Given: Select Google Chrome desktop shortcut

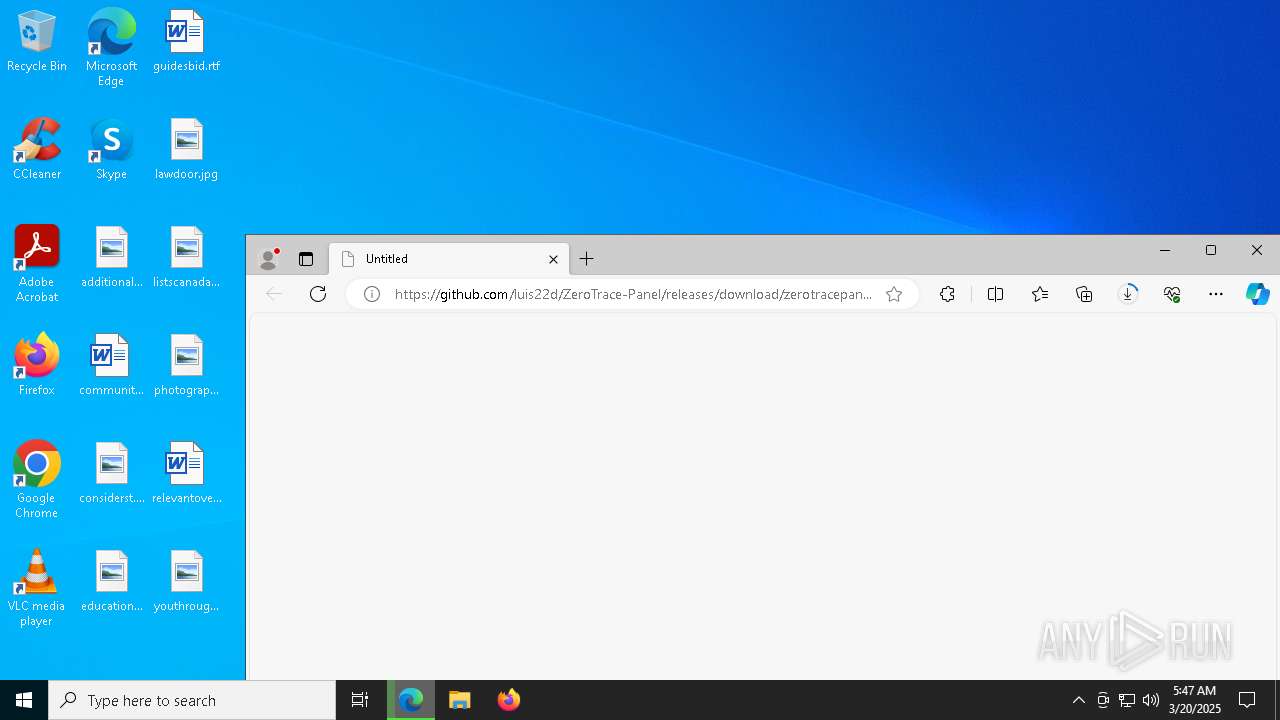Looking at the screenshot, I should tap(37, 479).
